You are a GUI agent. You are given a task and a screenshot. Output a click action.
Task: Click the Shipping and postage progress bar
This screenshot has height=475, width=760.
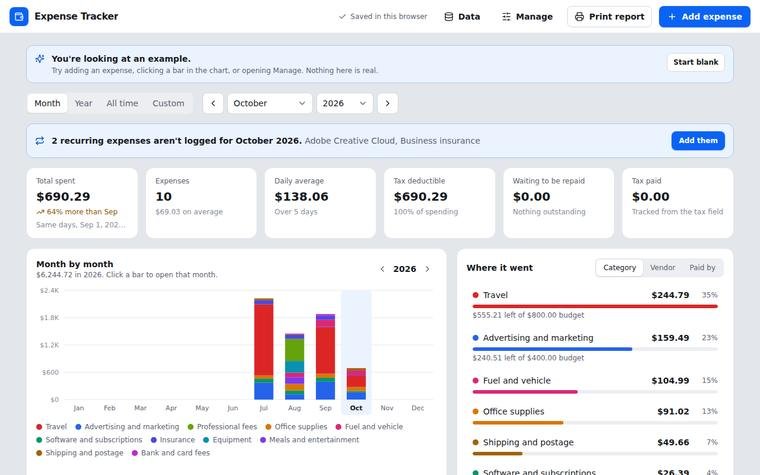pyautogui.click(x=595, y=454)
